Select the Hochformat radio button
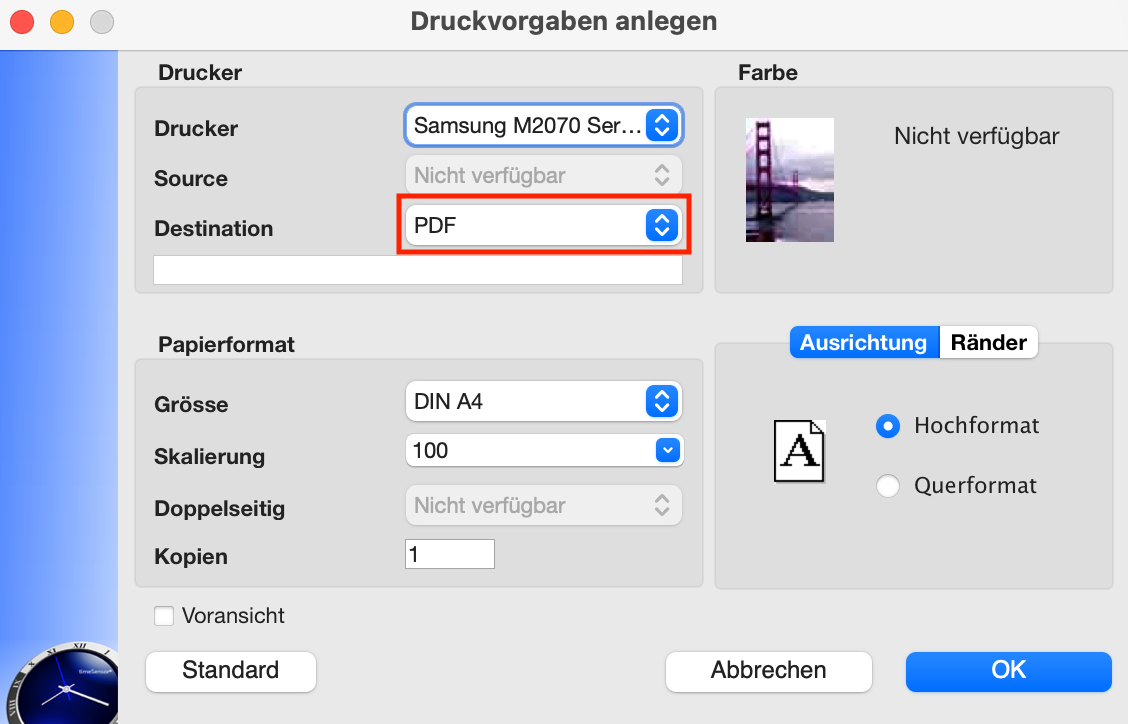The width and height of the screenshot is (1128, 724). (x=888, y=426)
